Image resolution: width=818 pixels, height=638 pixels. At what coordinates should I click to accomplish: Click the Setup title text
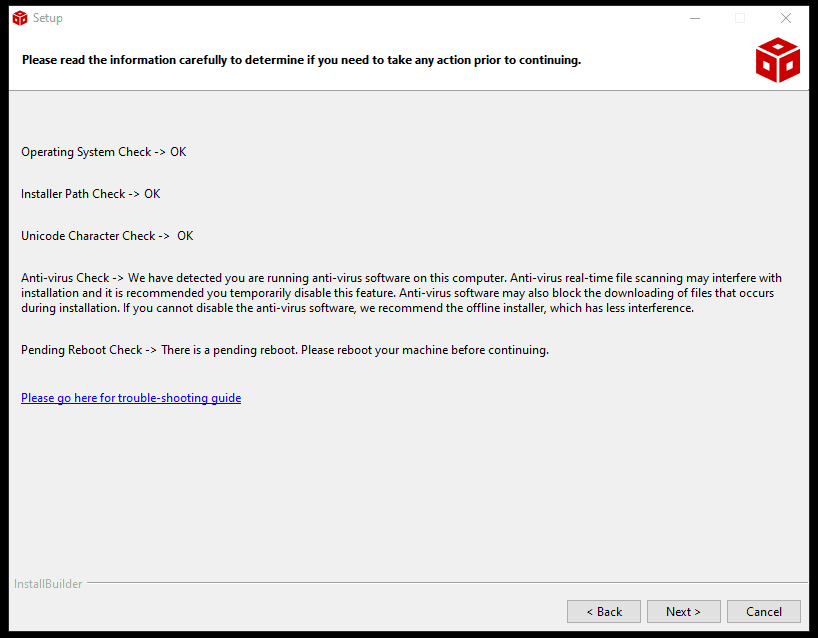coord(48,18)
